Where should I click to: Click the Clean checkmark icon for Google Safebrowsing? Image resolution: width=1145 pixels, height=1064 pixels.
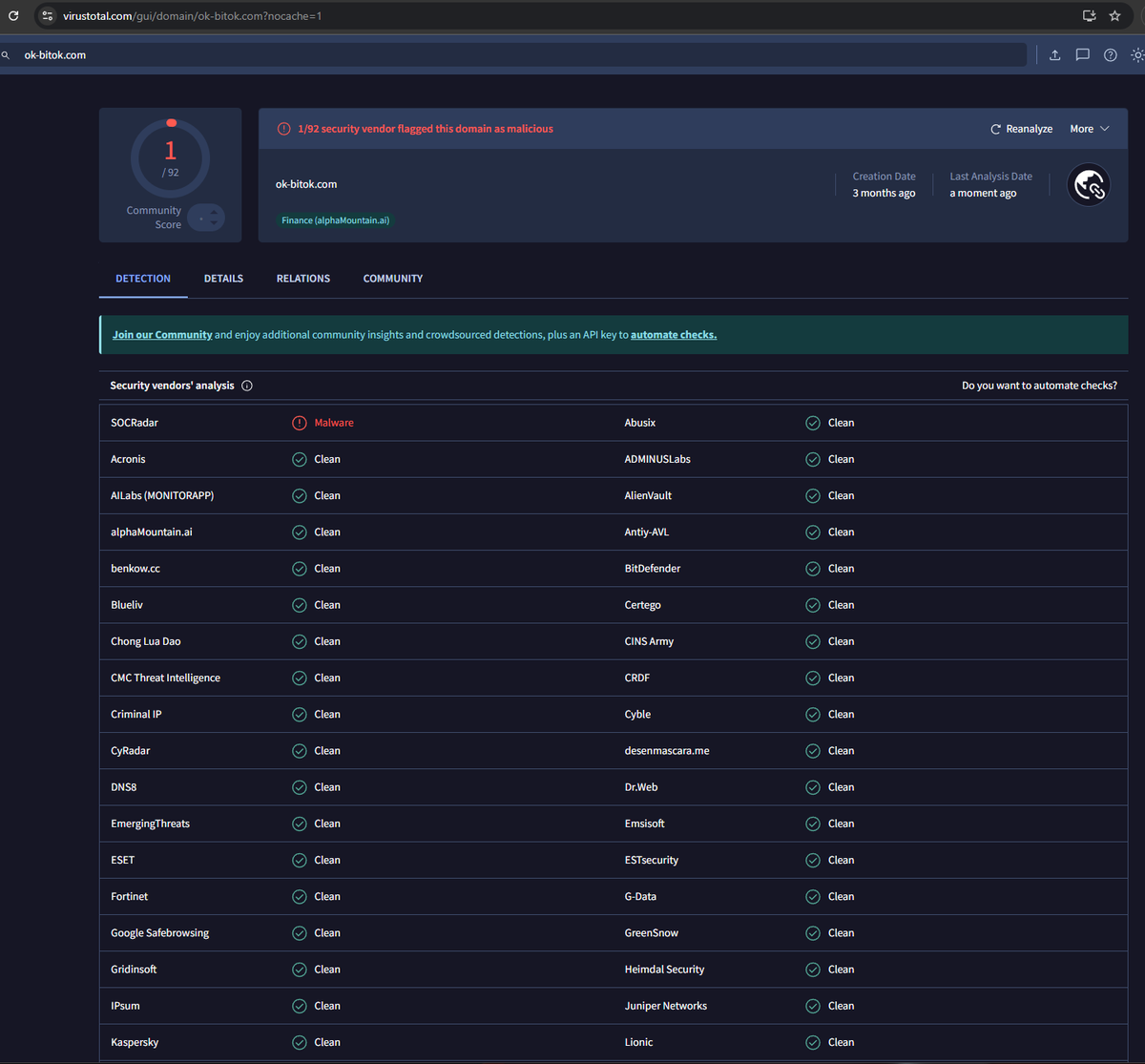point(300,933)
